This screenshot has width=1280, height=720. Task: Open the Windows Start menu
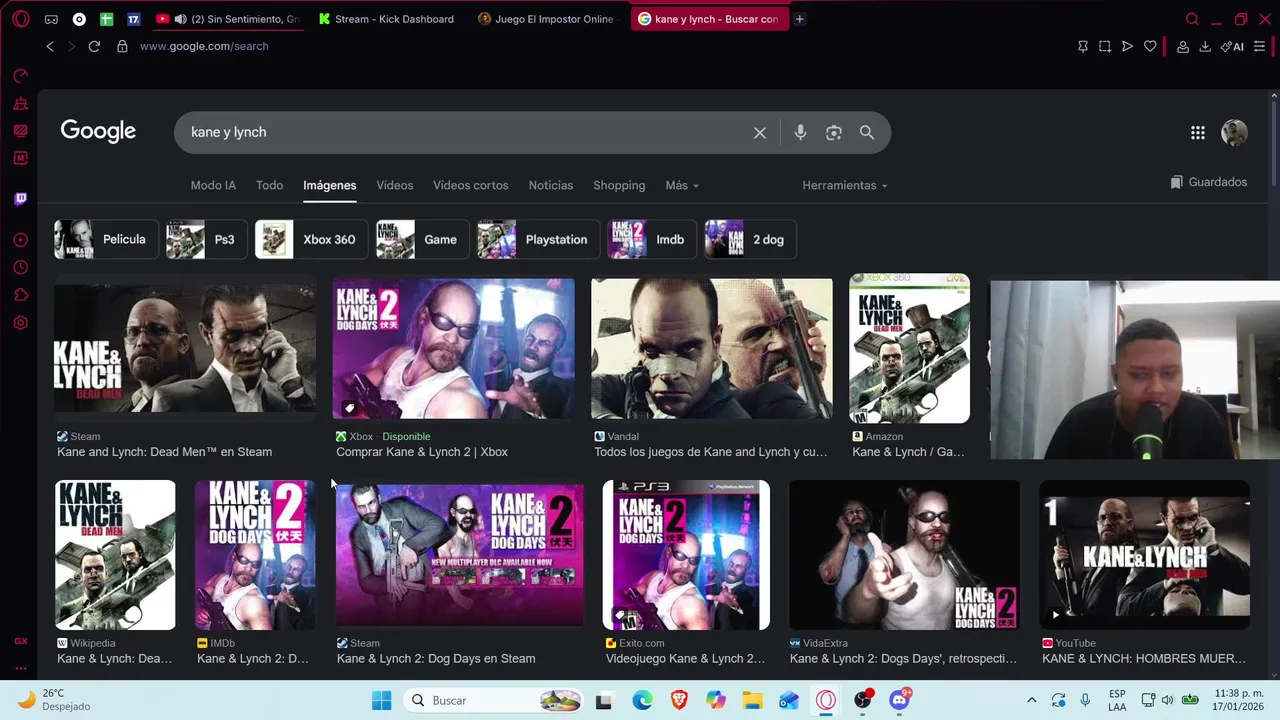pyautogui.click(x=381, y=700)
